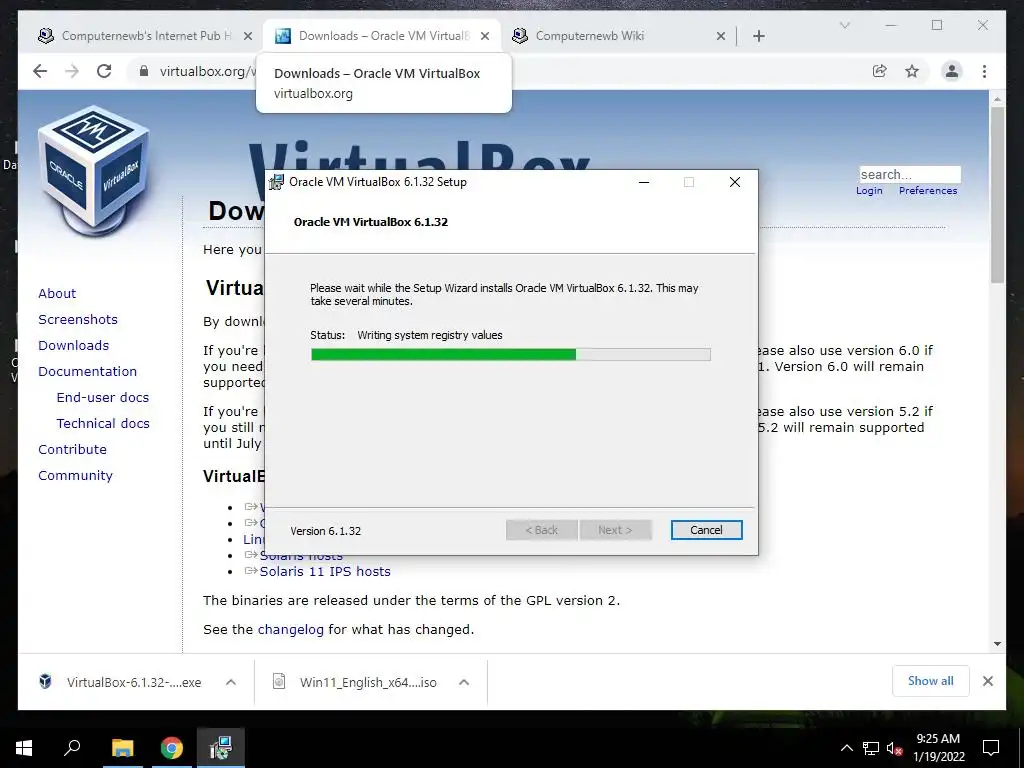
Task: Show hidden system tray icons
Action: pos(846,748)
